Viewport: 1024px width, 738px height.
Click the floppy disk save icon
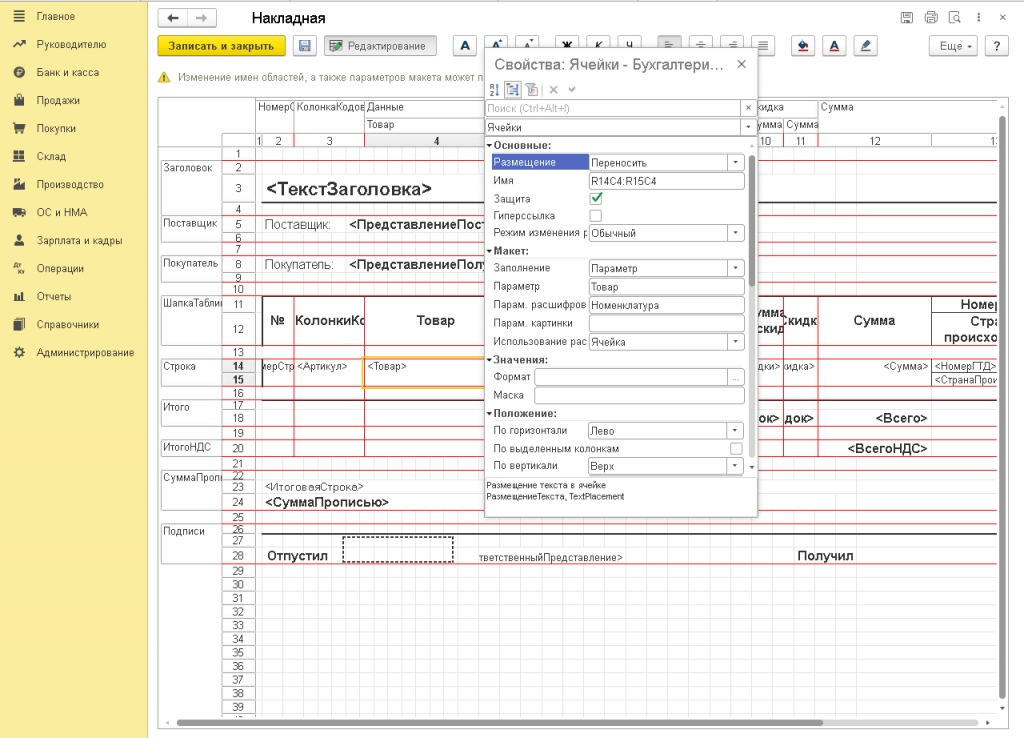click(305, 46)
